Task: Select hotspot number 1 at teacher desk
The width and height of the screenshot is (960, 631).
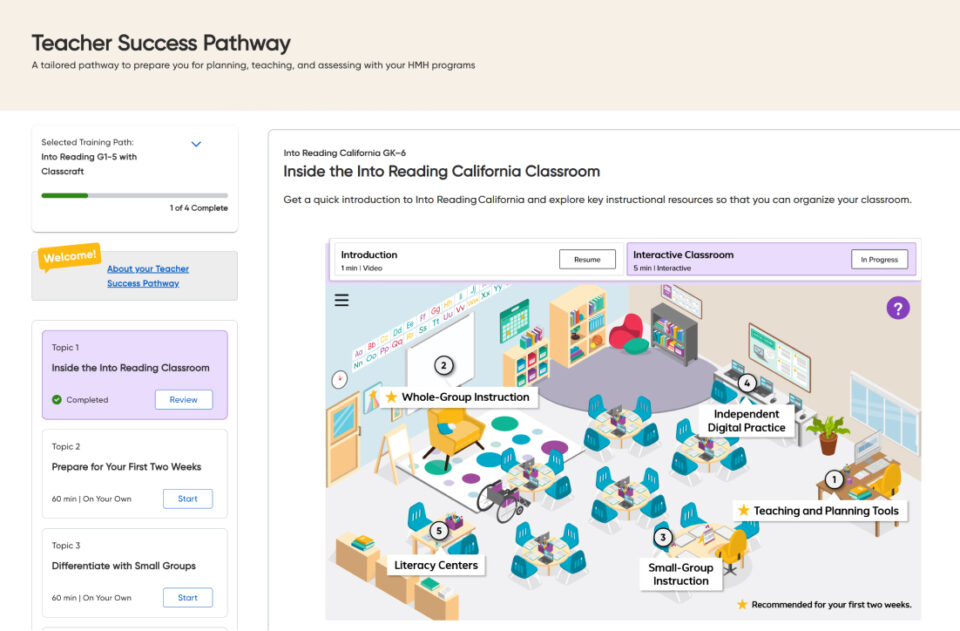Action: click(x=833, y=480)
